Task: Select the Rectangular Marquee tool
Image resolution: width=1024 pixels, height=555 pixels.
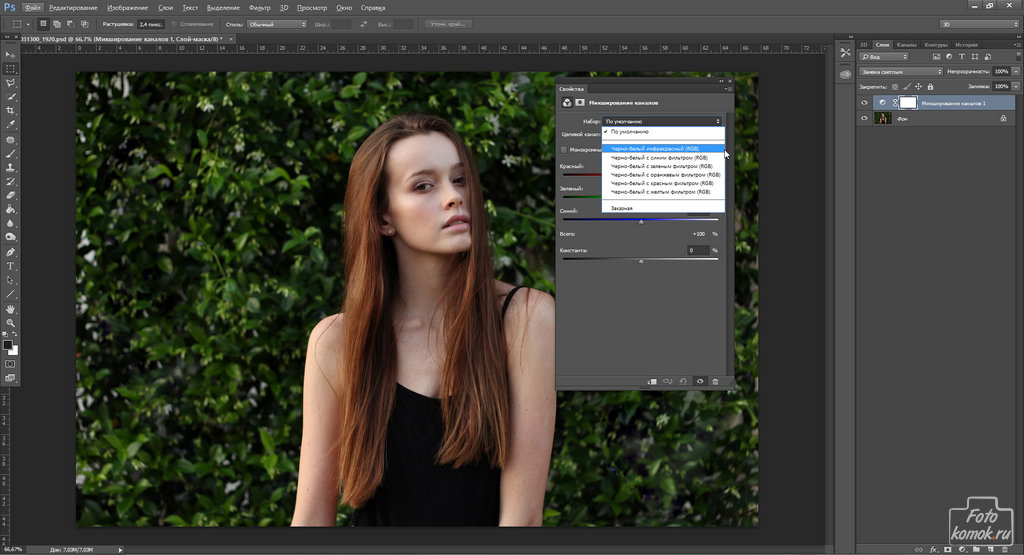Action: click(10, 69)
